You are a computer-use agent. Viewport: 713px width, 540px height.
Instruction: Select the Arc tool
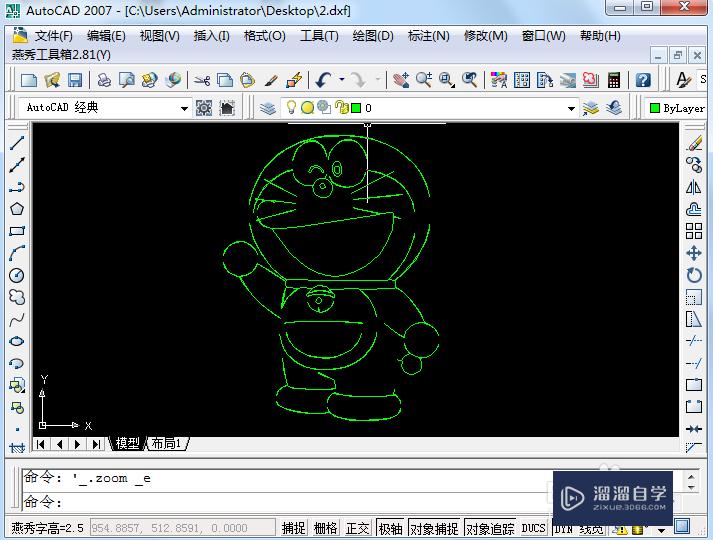tap(17, 253)
